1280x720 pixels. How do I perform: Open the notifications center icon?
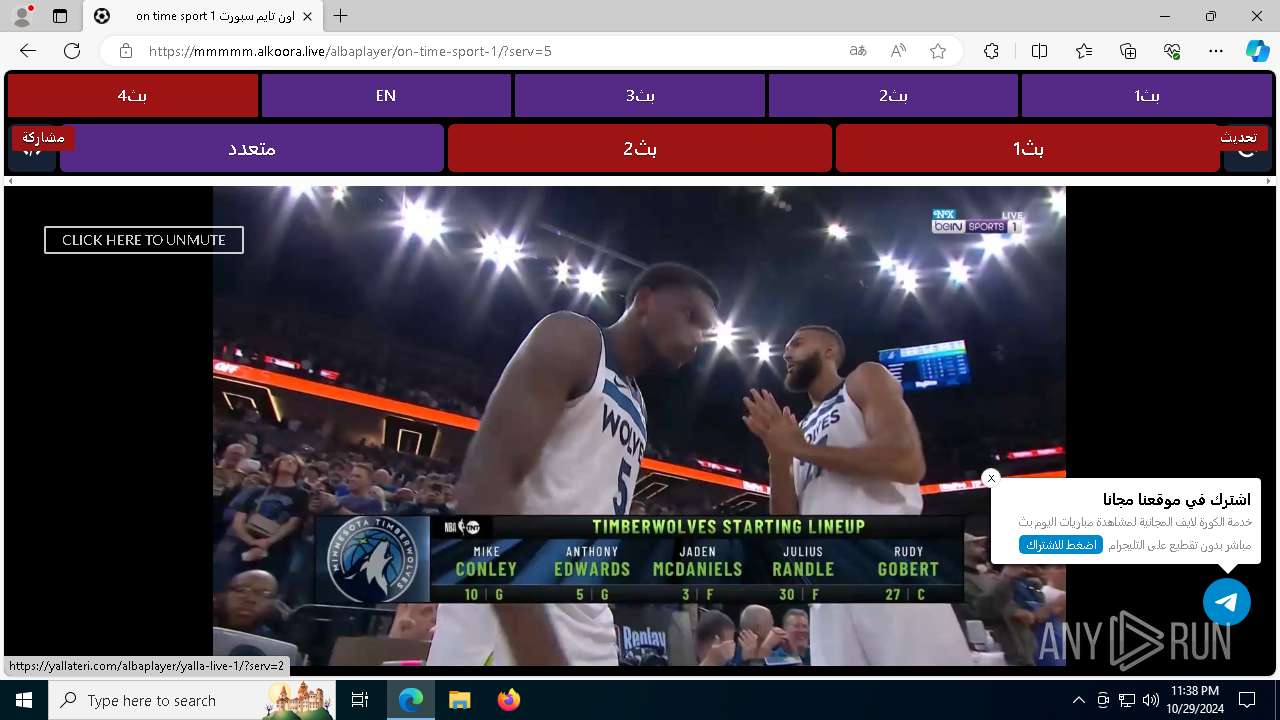coord(1247,700)
